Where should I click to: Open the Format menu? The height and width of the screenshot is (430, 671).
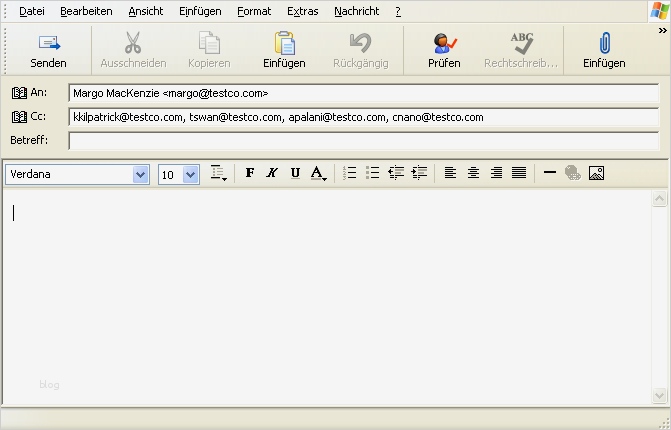point(254,11)
